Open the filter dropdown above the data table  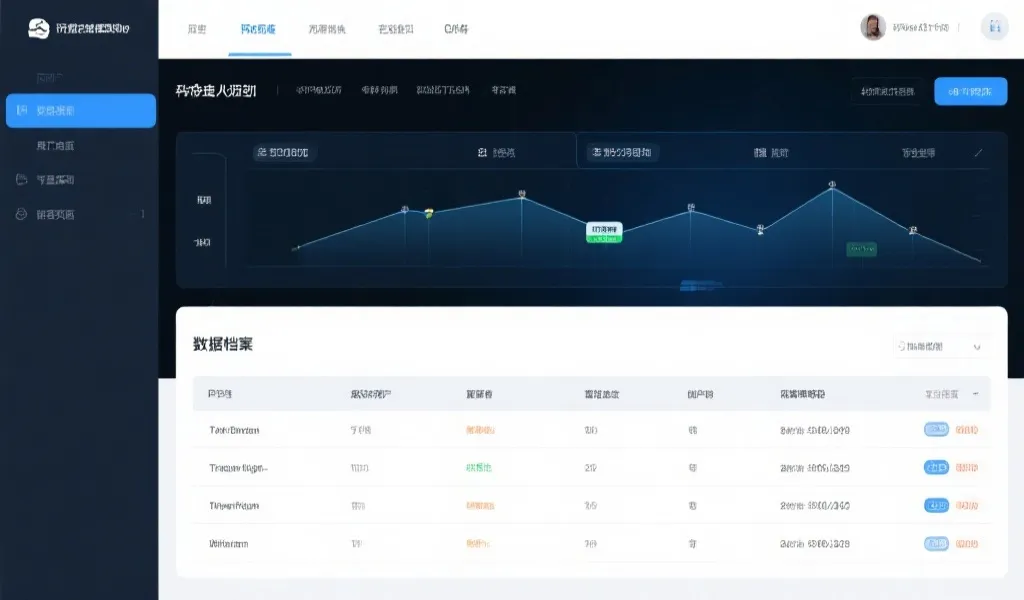(x=941, y=346)
